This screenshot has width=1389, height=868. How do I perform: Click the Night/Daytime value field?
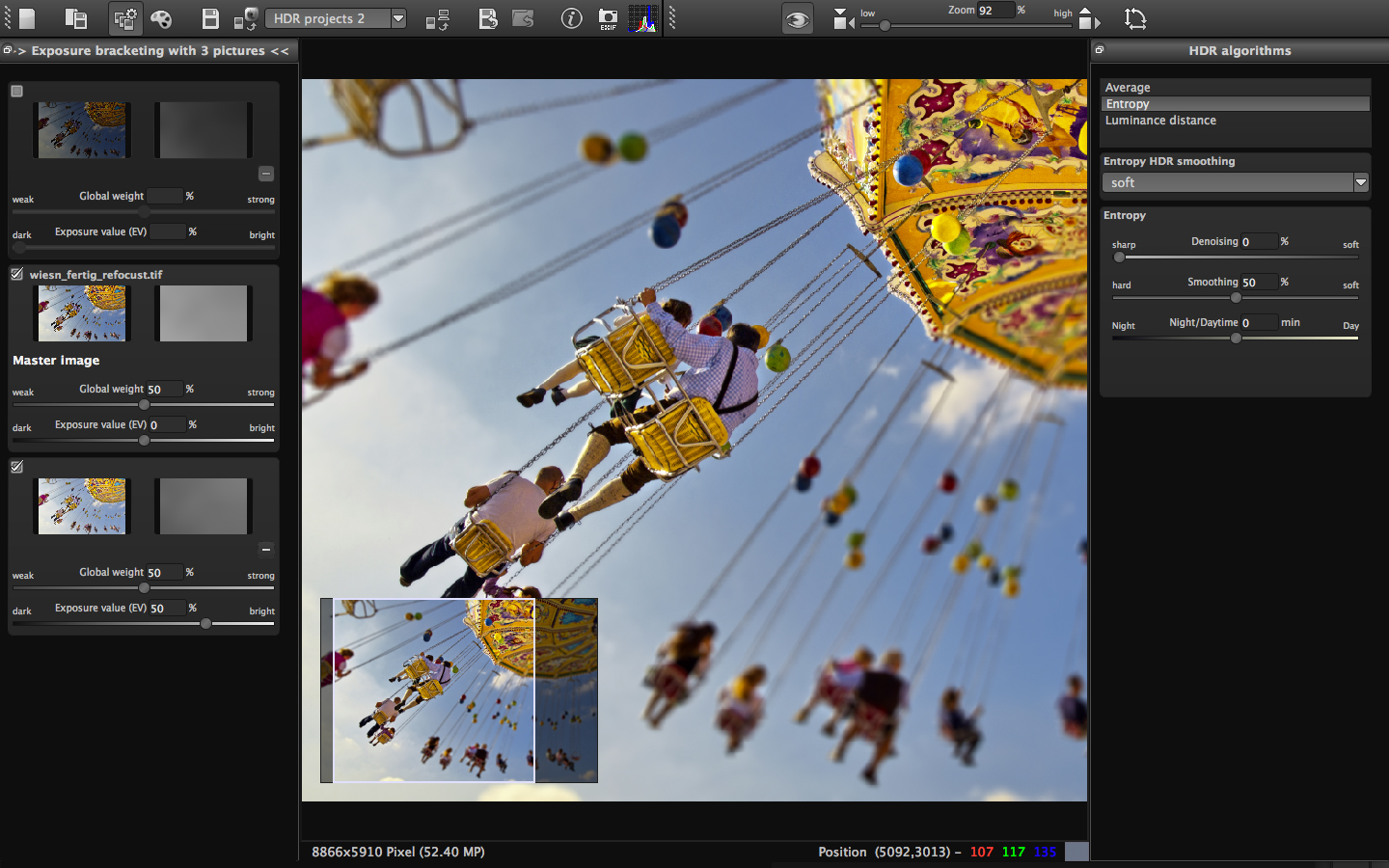pos(1258,323)
